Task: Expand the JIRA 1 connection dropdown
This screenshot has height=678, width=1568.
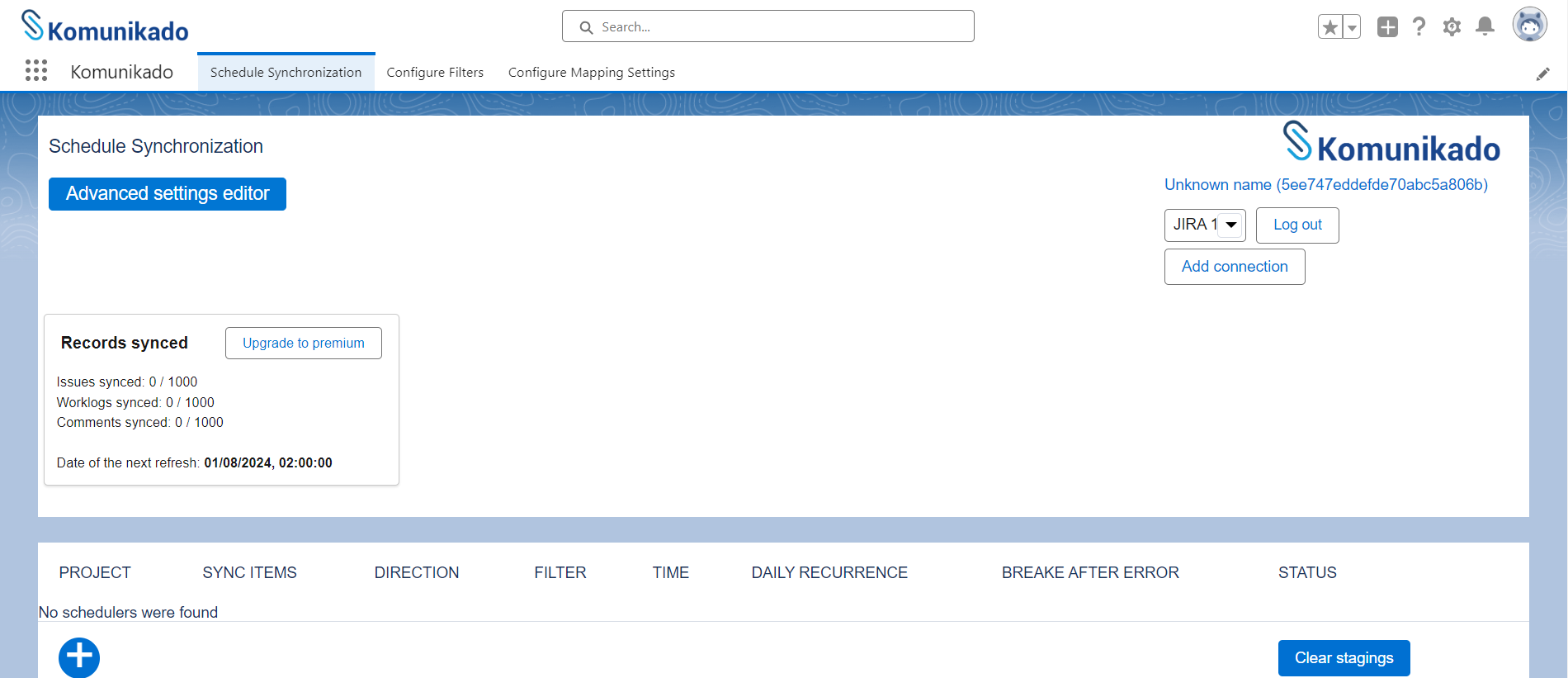Action: [x=1205, y=225]
